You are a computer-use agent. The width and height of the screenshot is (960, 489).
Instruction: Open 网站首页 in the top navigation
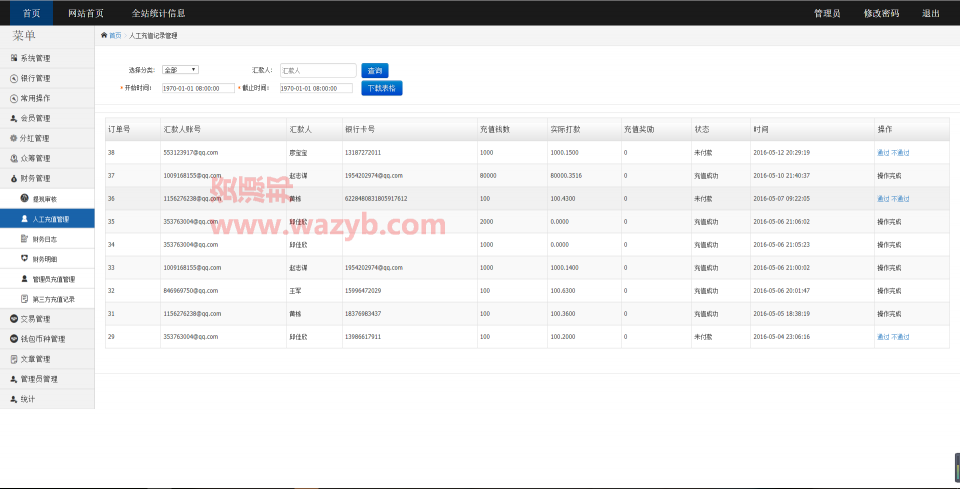click(x=86, y=13)
